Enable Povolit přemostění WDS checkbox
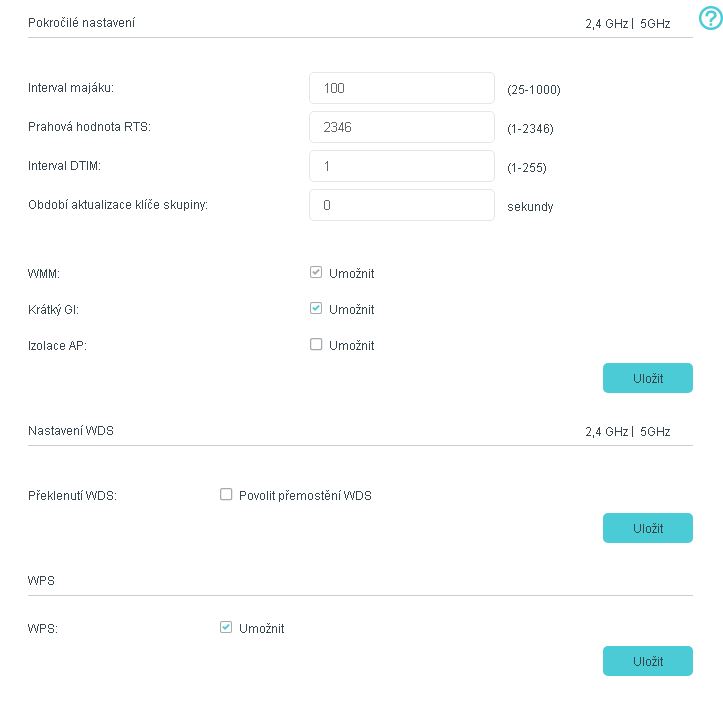This screenshot has width=723, height=708. coord(226,495)
